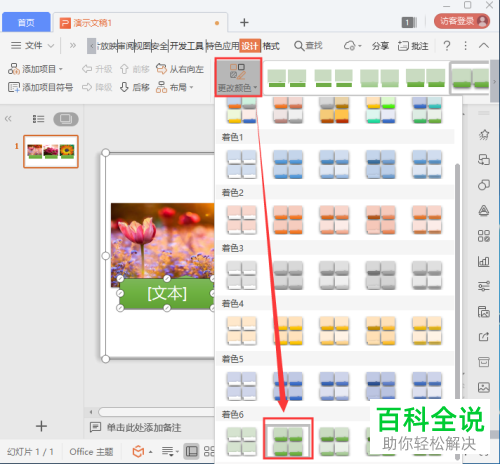Open the 布局 layout dropdown
The image size is (500, 464).
tap(175, 87)
